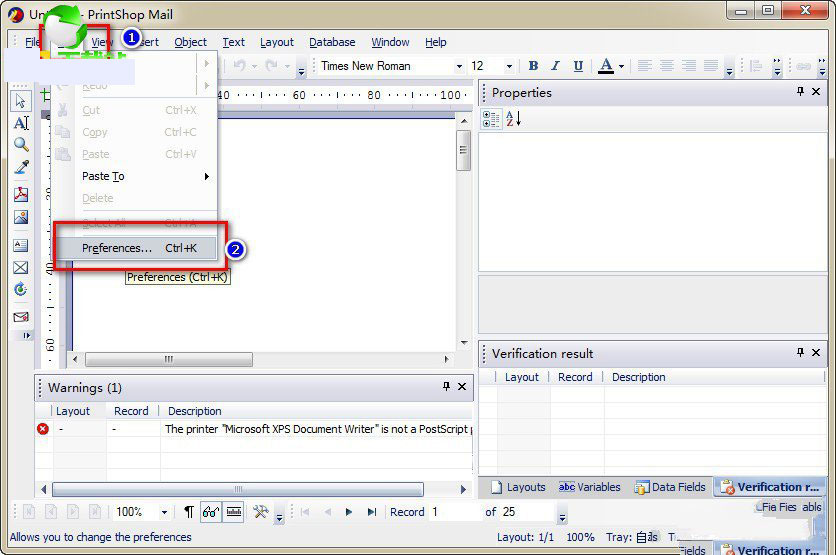The width and height of the screenshot is (836, 555).
Task: Switch to the Layouts tab
Action: click(x=518, y=487)
